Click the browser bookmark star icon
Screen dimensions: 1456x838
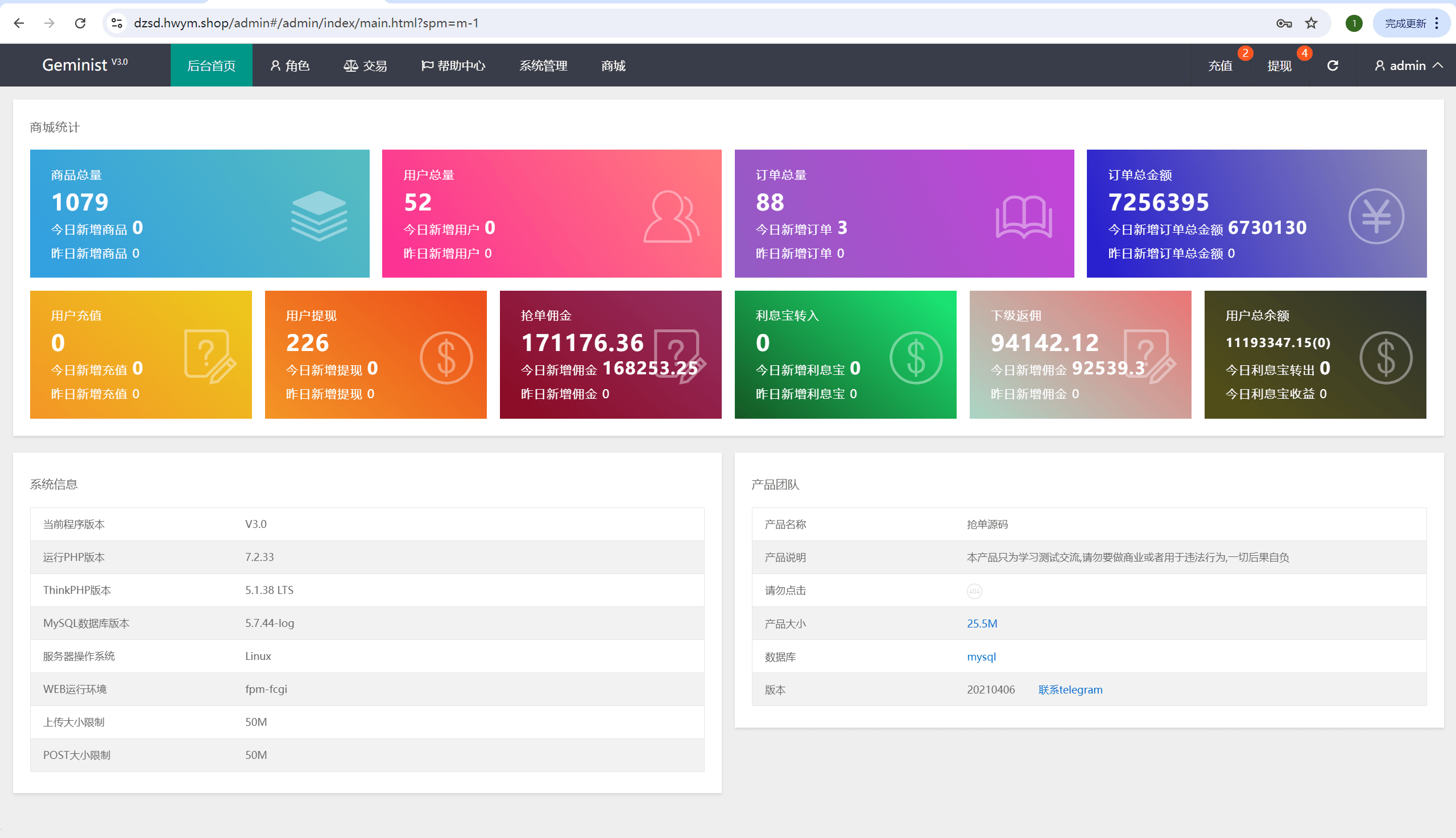(x=1311, y=23)
